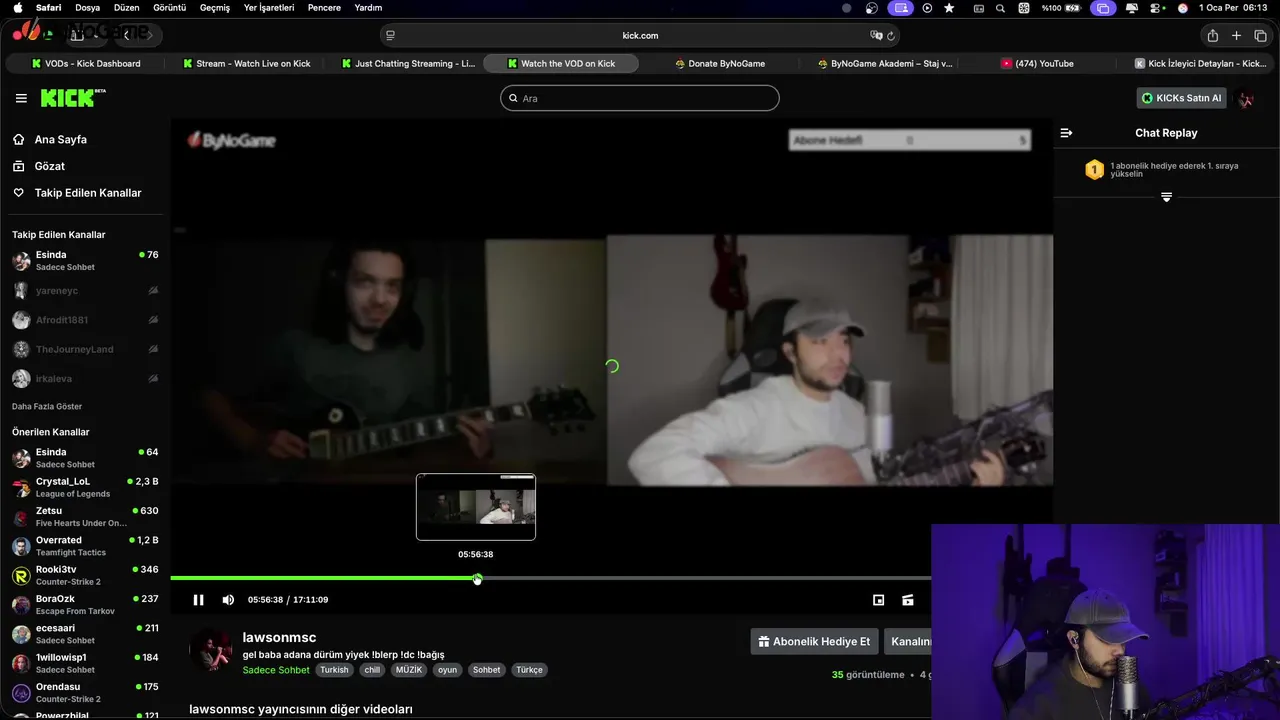Enable picture-in-picture mode icon
The image size is (1280, 720).
pyautogui.click(x=878, y=600)
